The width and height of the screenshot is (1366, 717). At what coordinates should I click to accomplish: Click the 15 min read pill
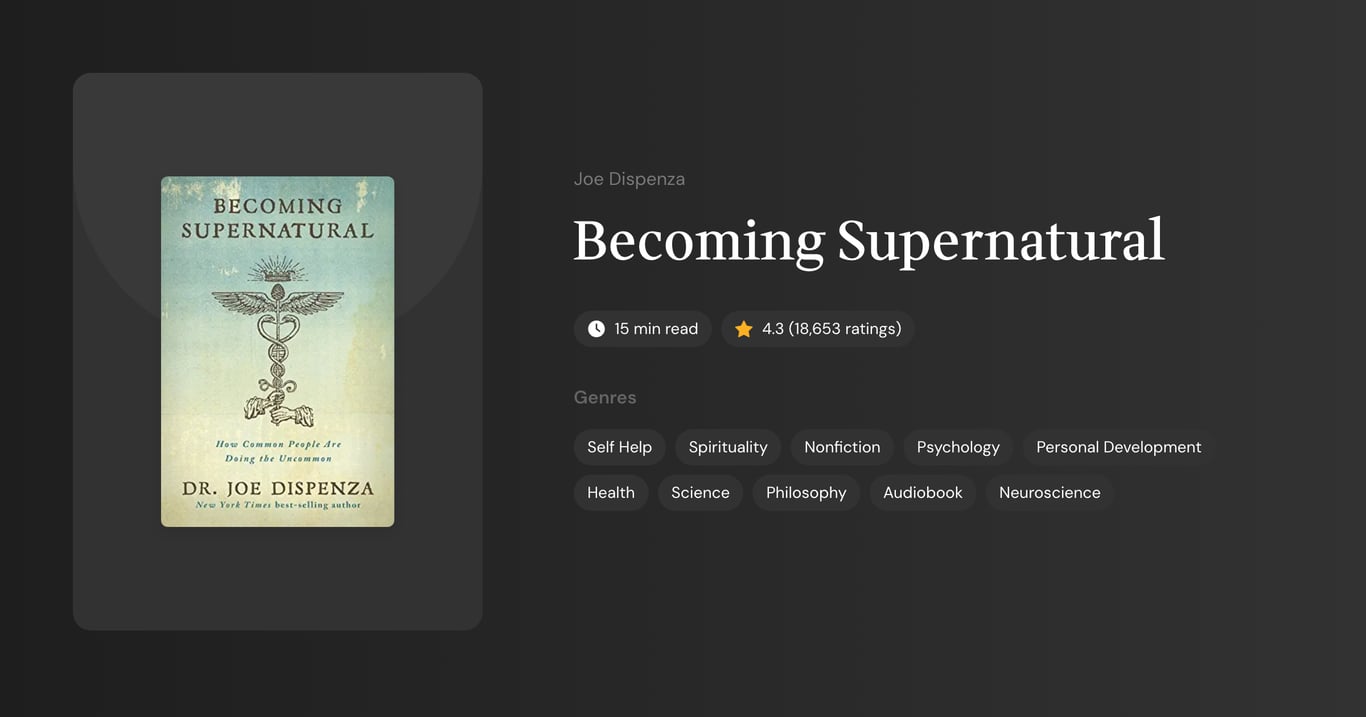coord(642,328)
